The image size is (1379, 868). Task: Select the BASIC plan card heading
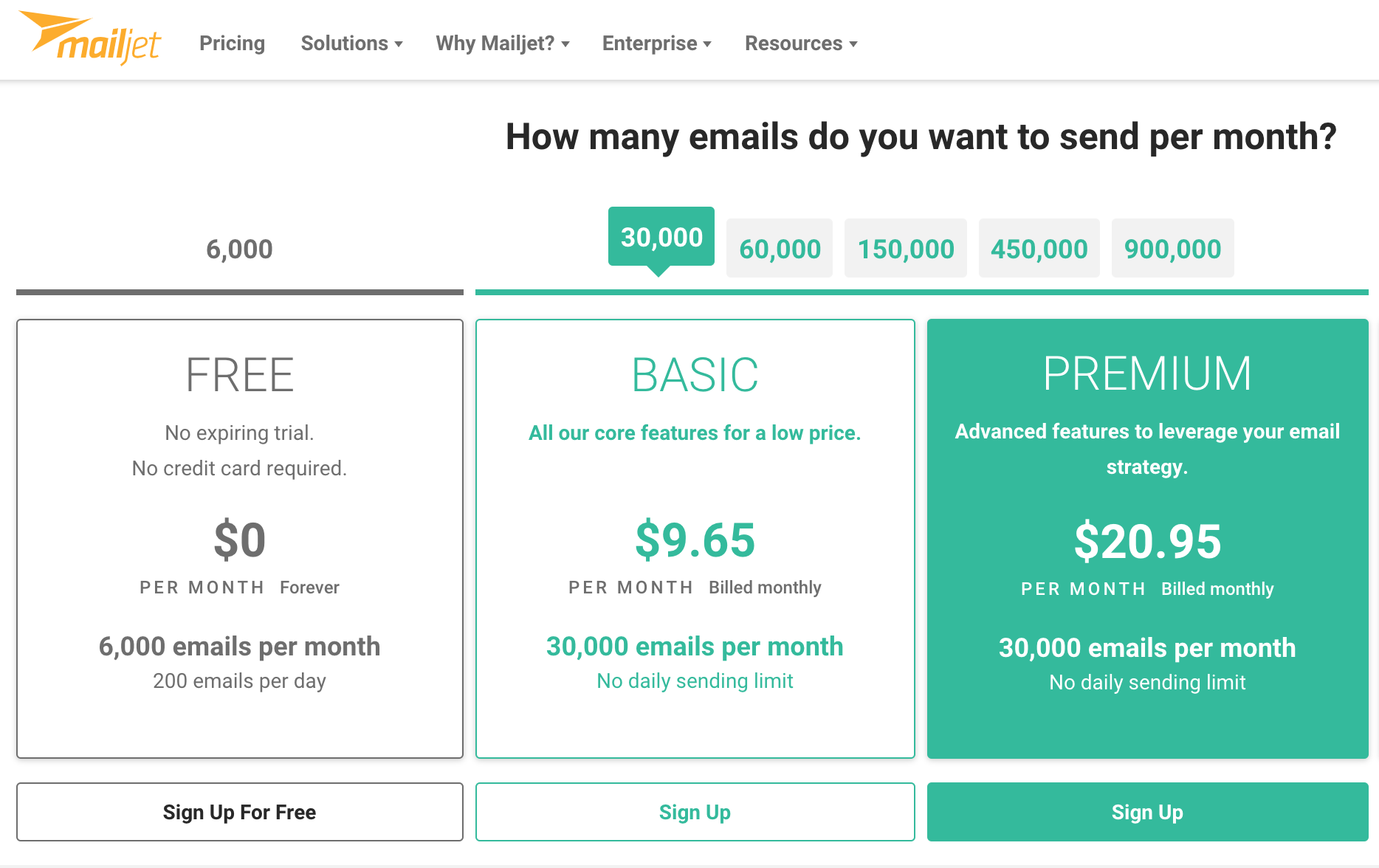[x=695, y=375]
